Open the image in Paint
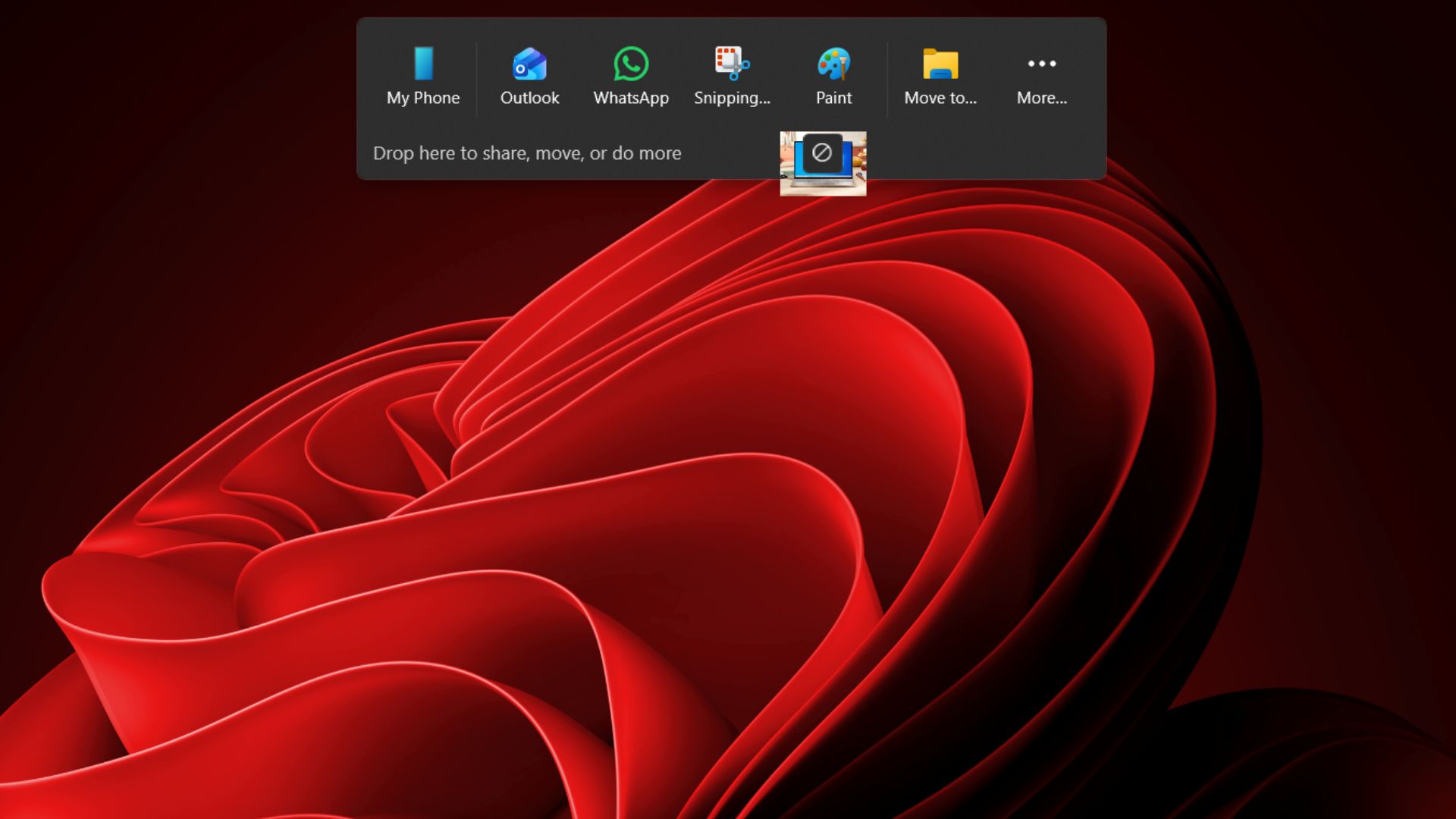 [x=833, y=77]
